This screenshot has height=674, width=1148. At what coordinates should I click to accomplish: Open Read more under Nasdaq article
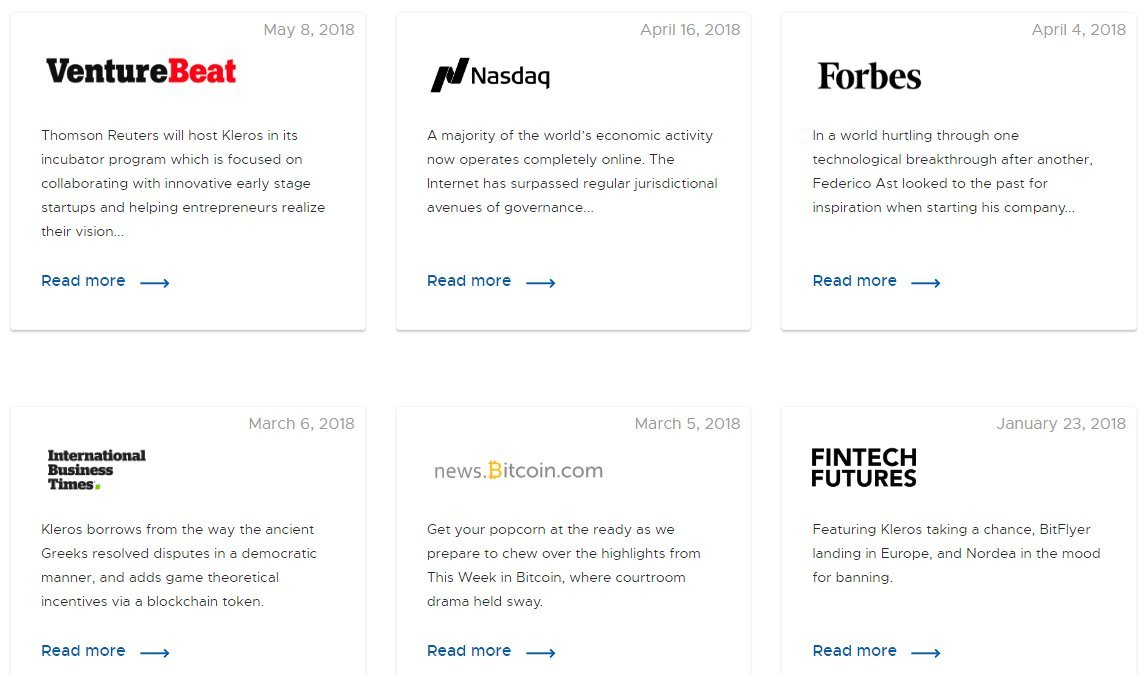469,281
